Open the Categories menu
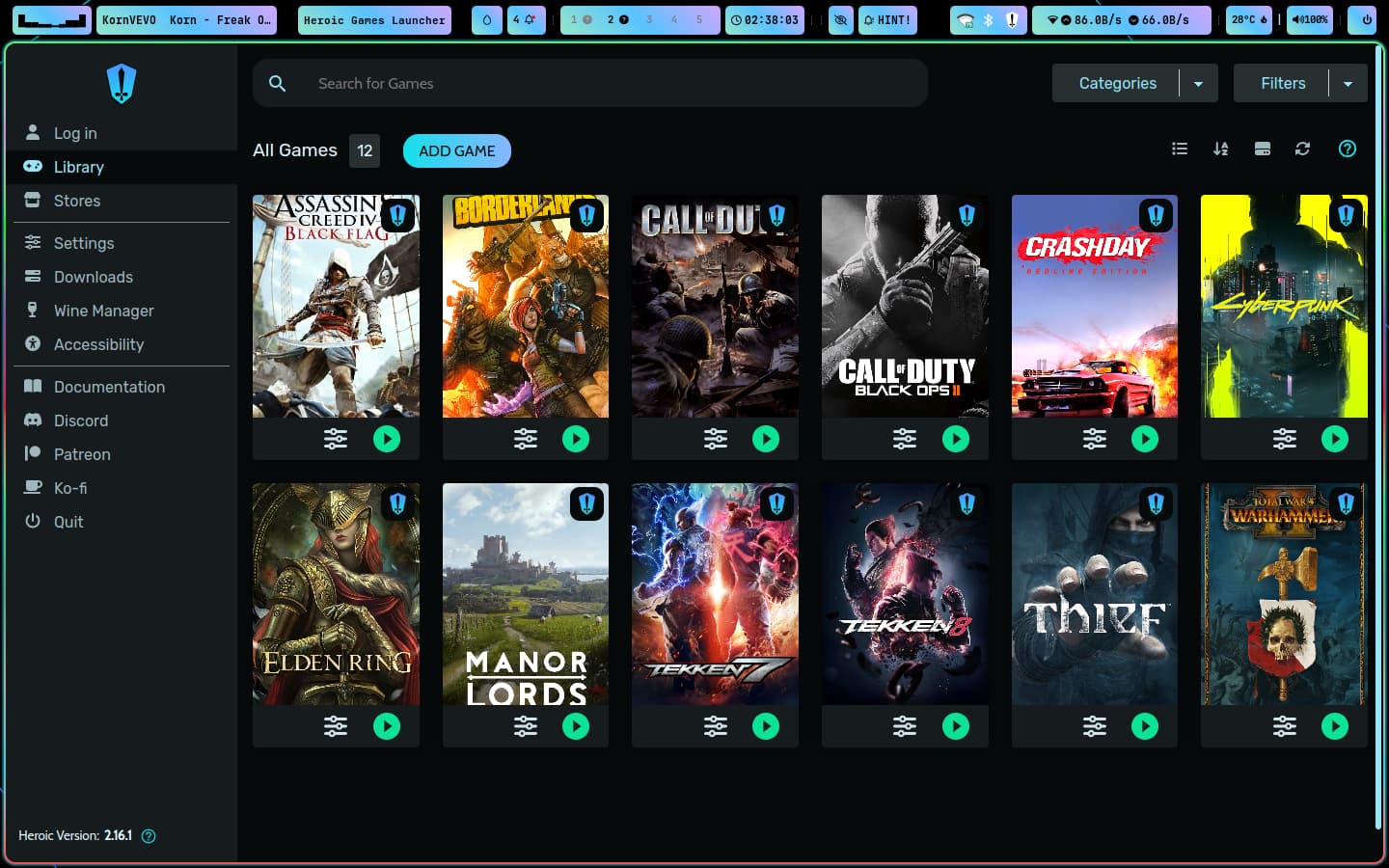Screen dimensions: 1389x868 click(1117, 84)
